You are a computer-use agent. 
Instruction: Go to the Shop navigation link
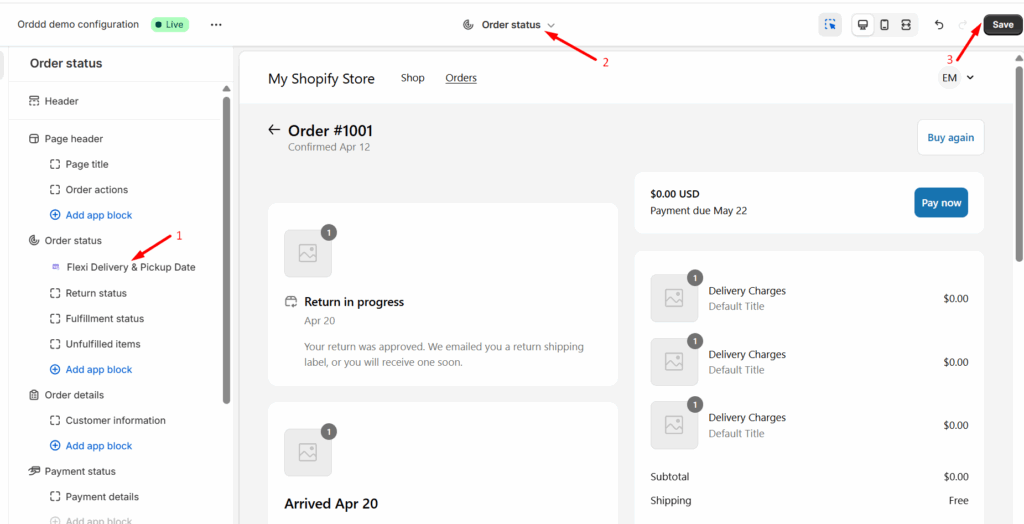pos(413,78)
